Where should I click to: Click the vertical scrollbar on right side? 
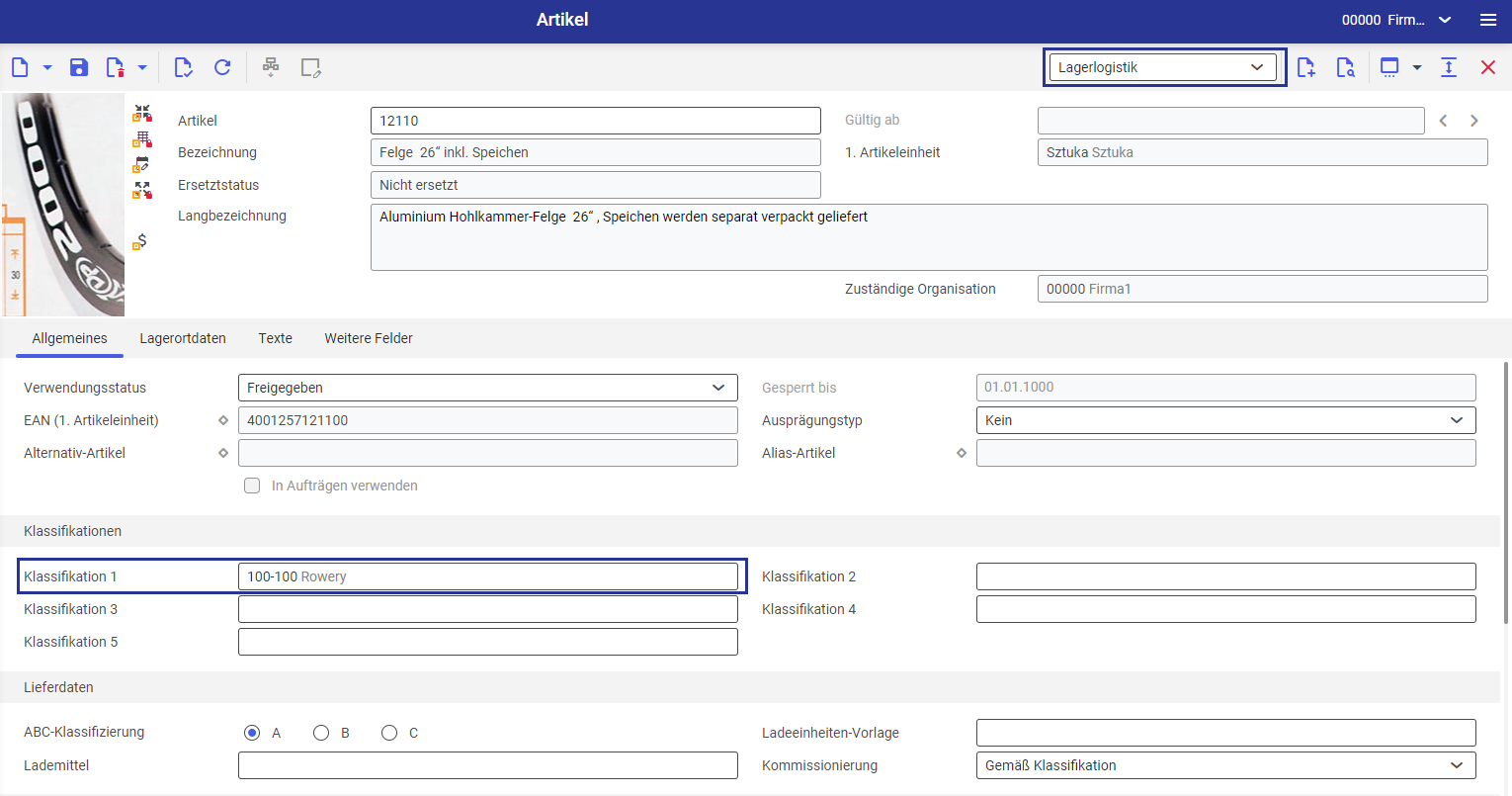(1506, 492)
